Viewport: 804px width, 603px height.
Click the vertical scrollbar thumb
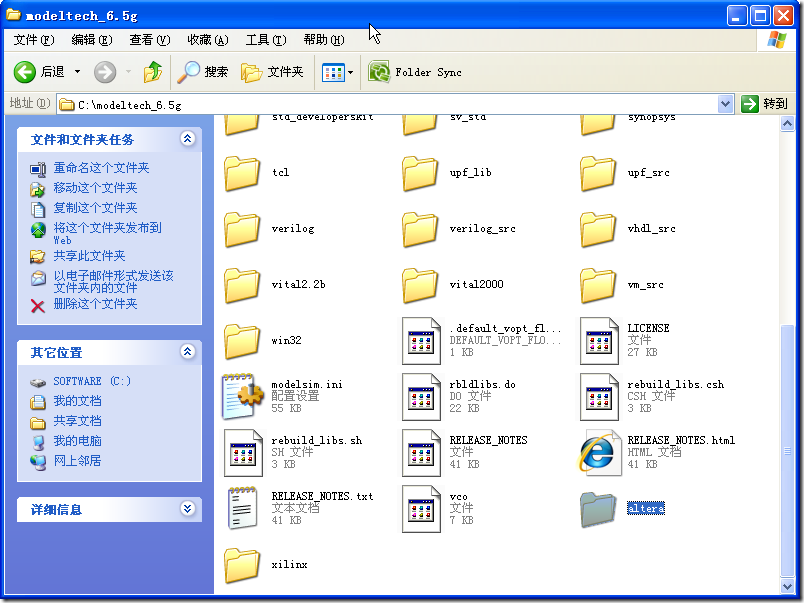[788, 451]
